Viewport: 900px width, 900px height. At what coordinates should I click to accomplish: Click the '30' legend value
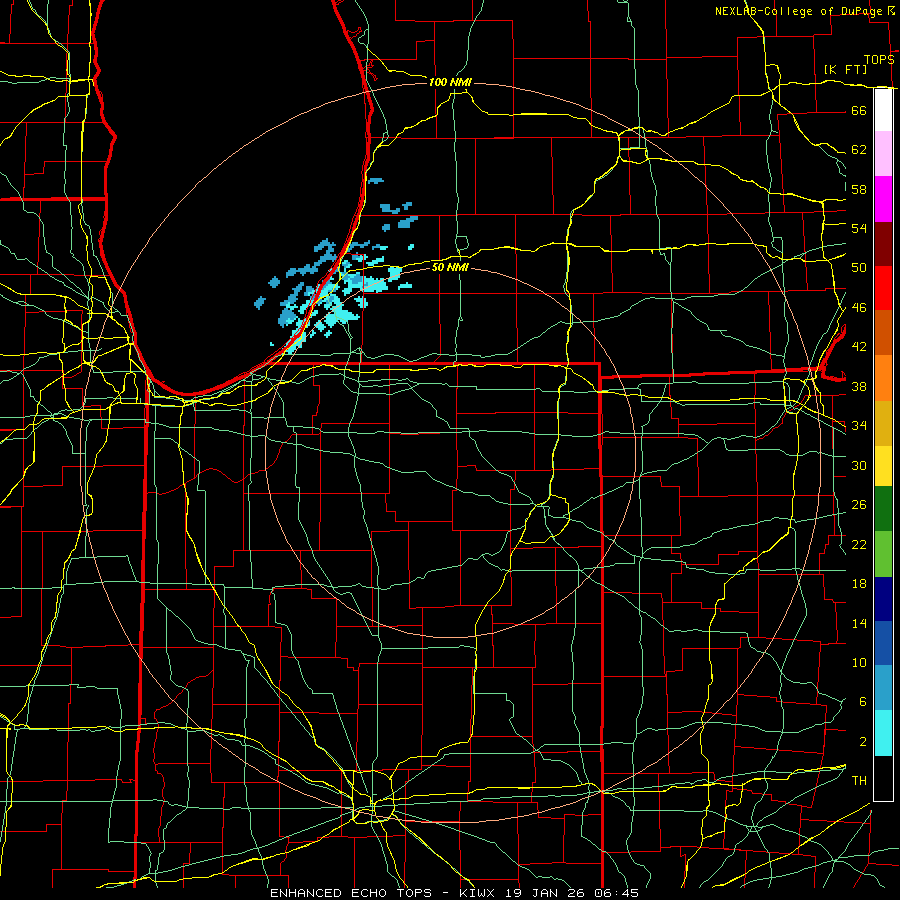pyautogui.click(x=859, y=465)
